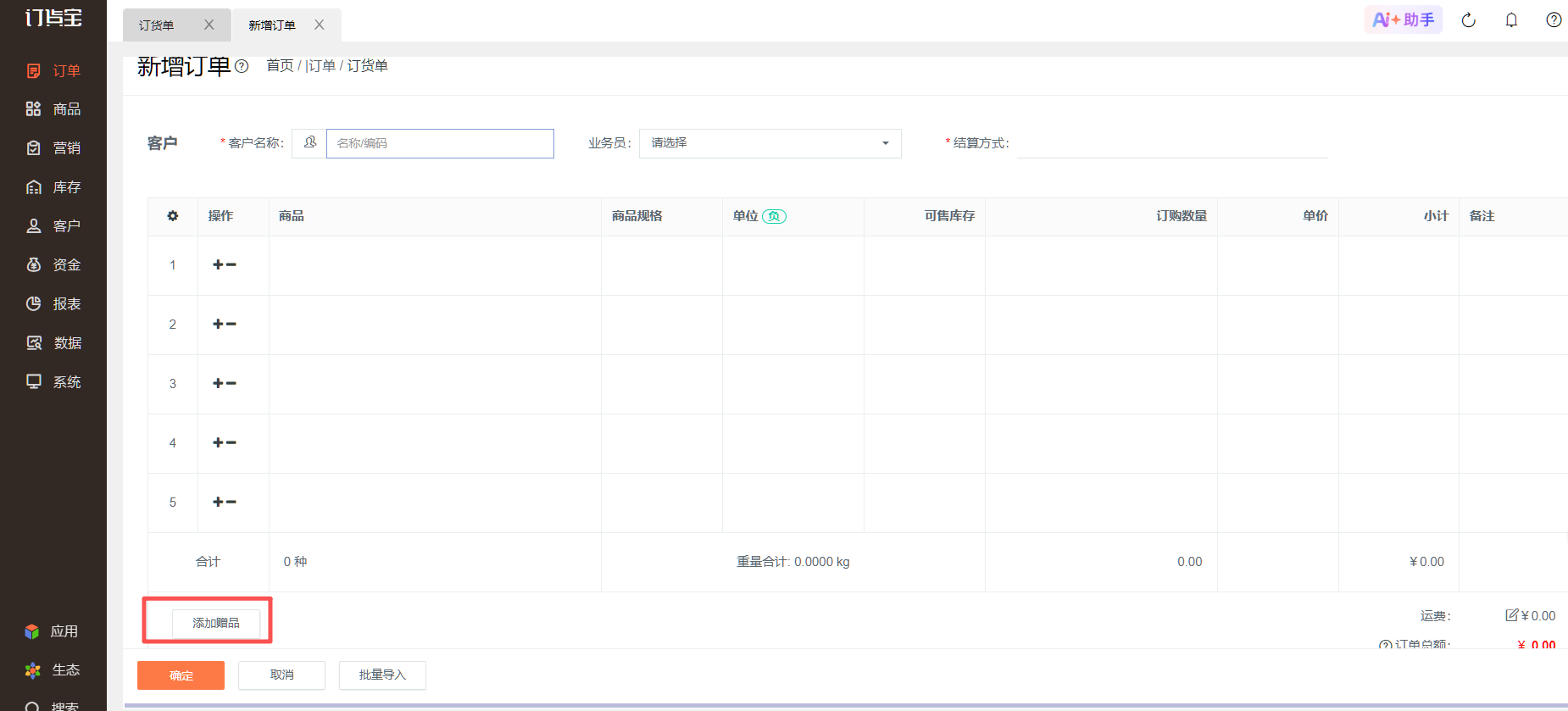Add a row after row 2
The height and width of the screenshot is (711, 1568).
click(x=218, y=325)
